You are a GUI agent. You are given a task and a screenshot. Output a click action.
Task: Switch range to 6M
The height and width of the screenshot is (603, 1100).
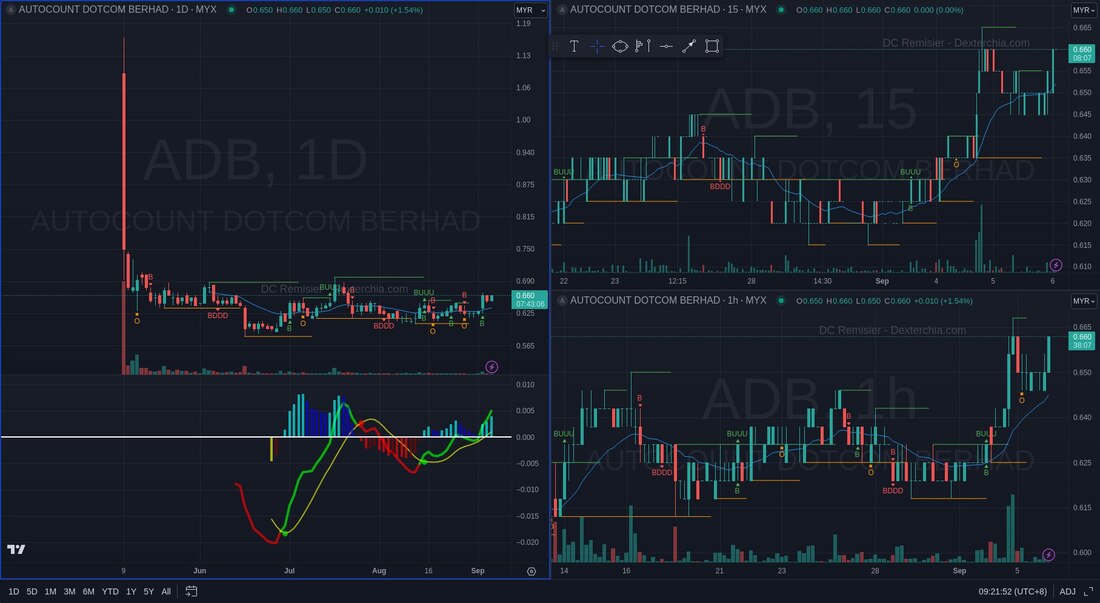[x=88, y=592]
